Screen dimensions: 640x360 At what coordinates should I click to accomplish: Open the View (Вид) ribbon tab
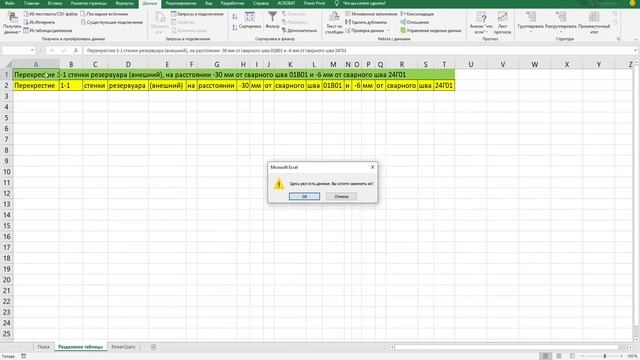click(x=209, y=3)
